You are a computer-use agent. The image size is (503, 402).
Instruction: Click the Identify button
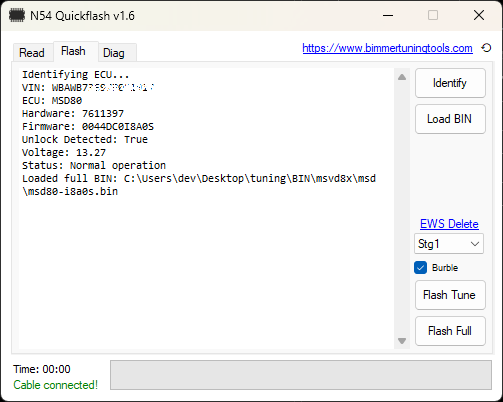pos(450,83)
